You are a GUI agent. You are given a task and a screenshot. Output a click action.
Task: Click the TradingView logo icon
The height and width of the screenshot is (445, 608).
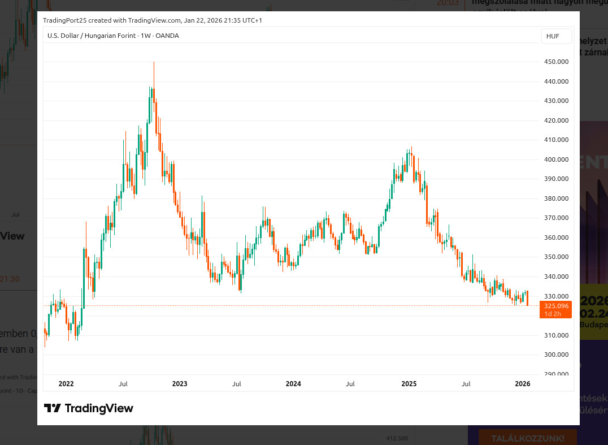[x=52, y=408]
